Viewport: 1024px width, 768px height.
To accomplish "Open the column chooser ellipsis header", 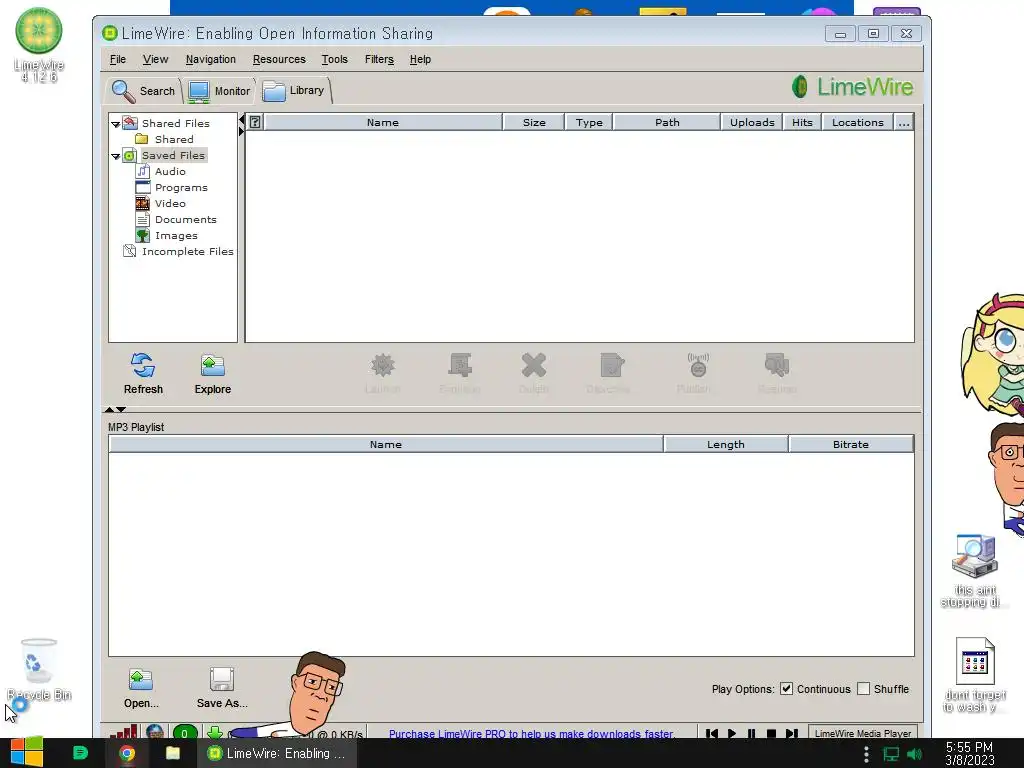I will 904,122.
